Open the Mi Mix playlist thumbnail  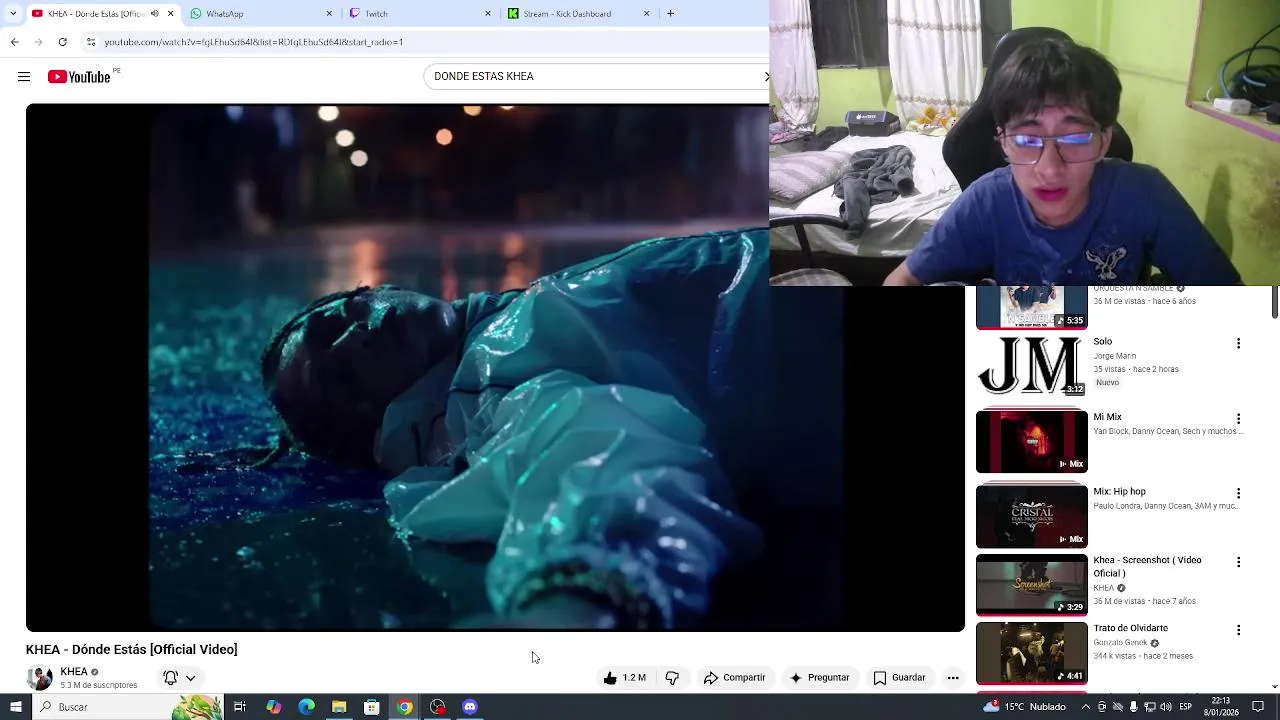[1031, 441]
